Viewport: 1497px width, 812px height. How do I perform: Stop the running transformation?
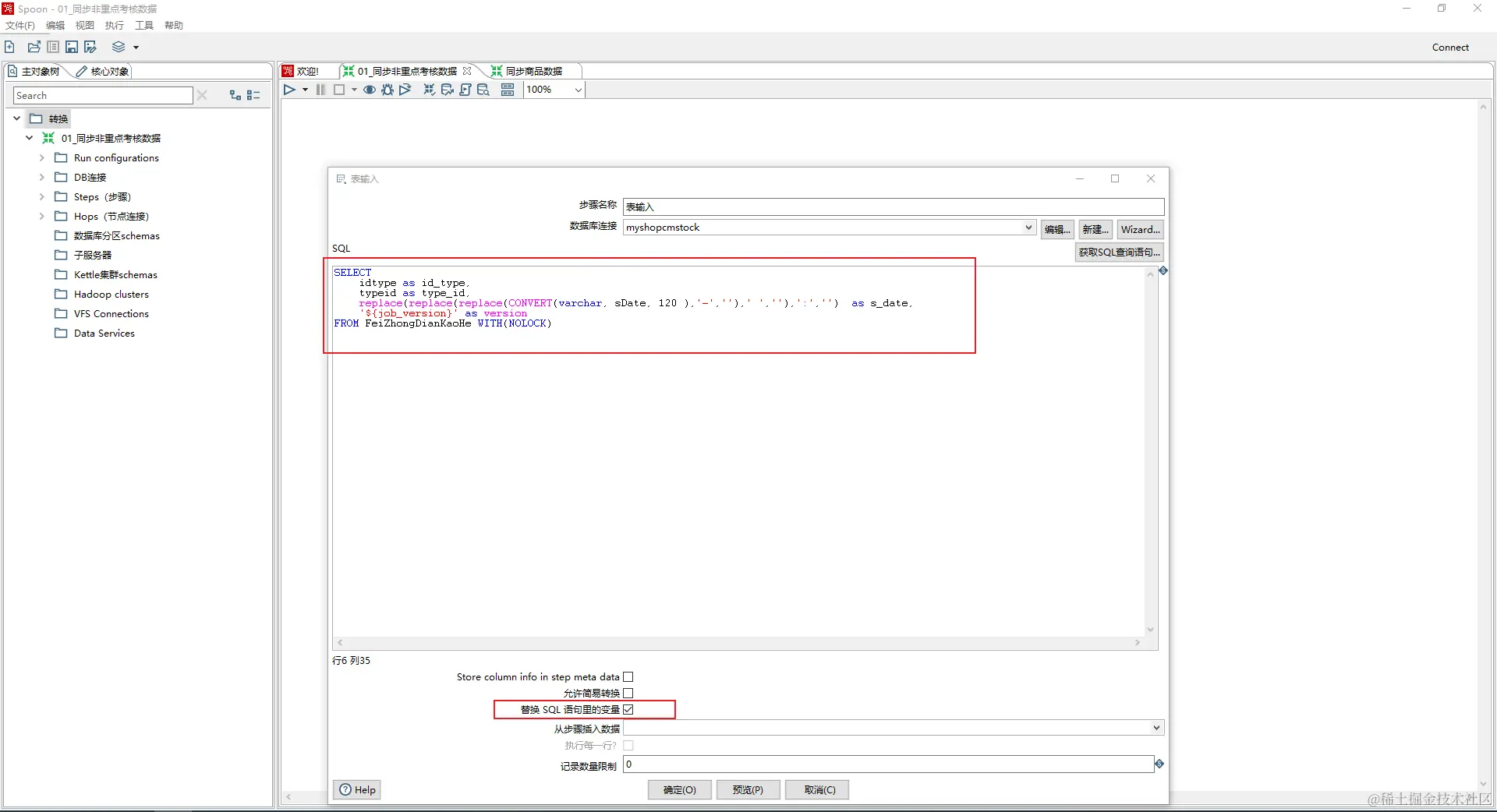tap(339, 90)
